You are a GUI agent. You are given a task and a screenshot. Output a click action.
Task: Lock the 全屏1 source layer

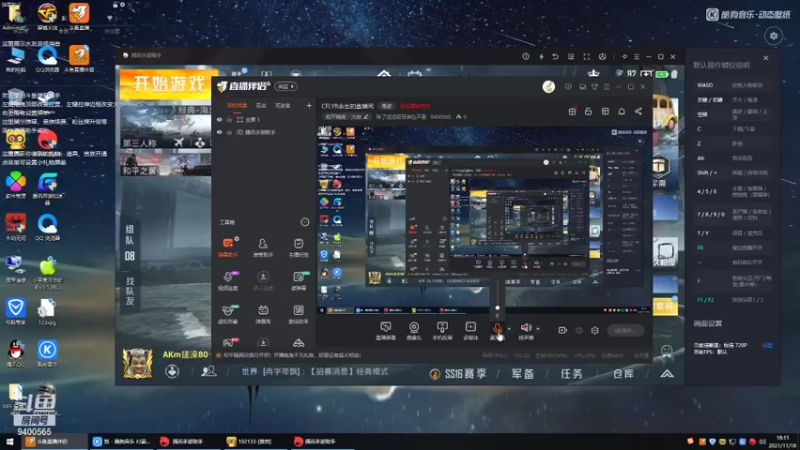tap(230, 119)
